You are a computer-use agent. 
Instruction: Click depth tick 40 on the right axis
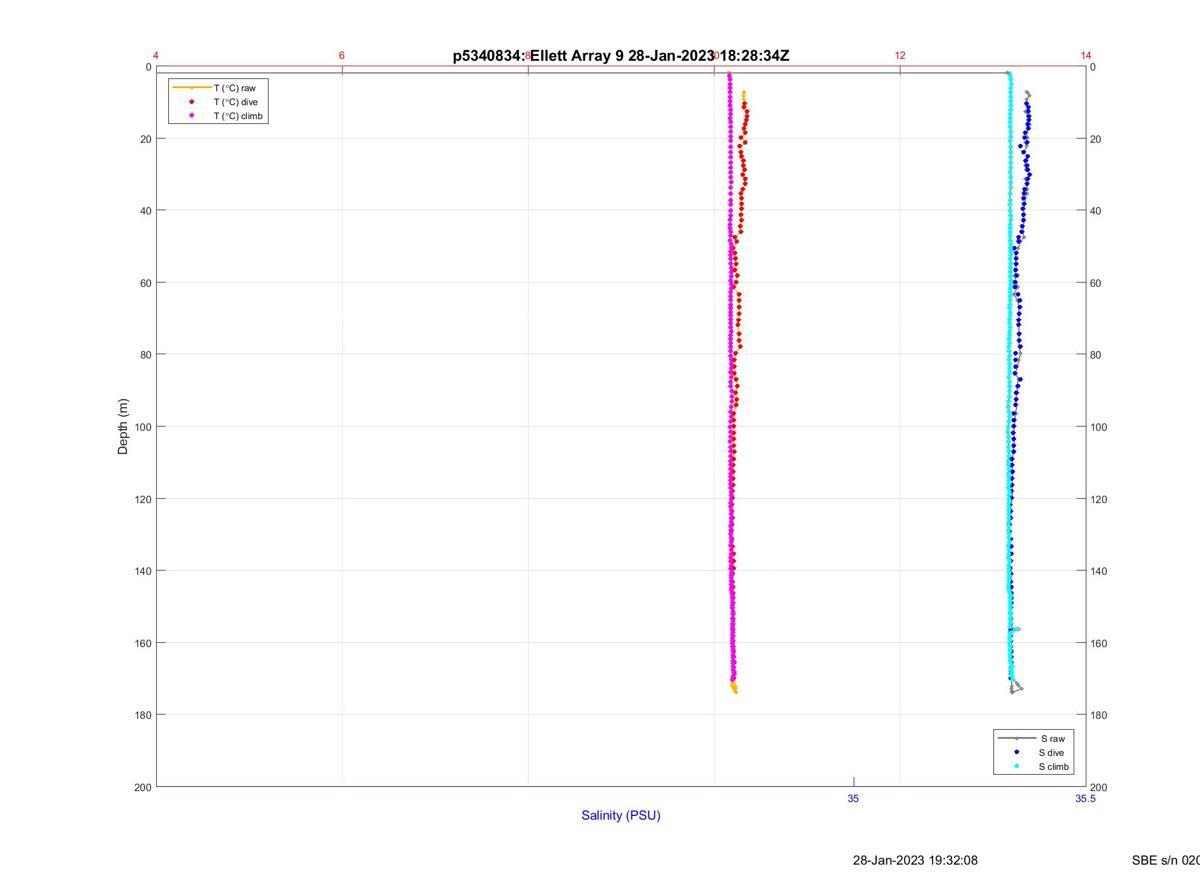point(1096,211)
